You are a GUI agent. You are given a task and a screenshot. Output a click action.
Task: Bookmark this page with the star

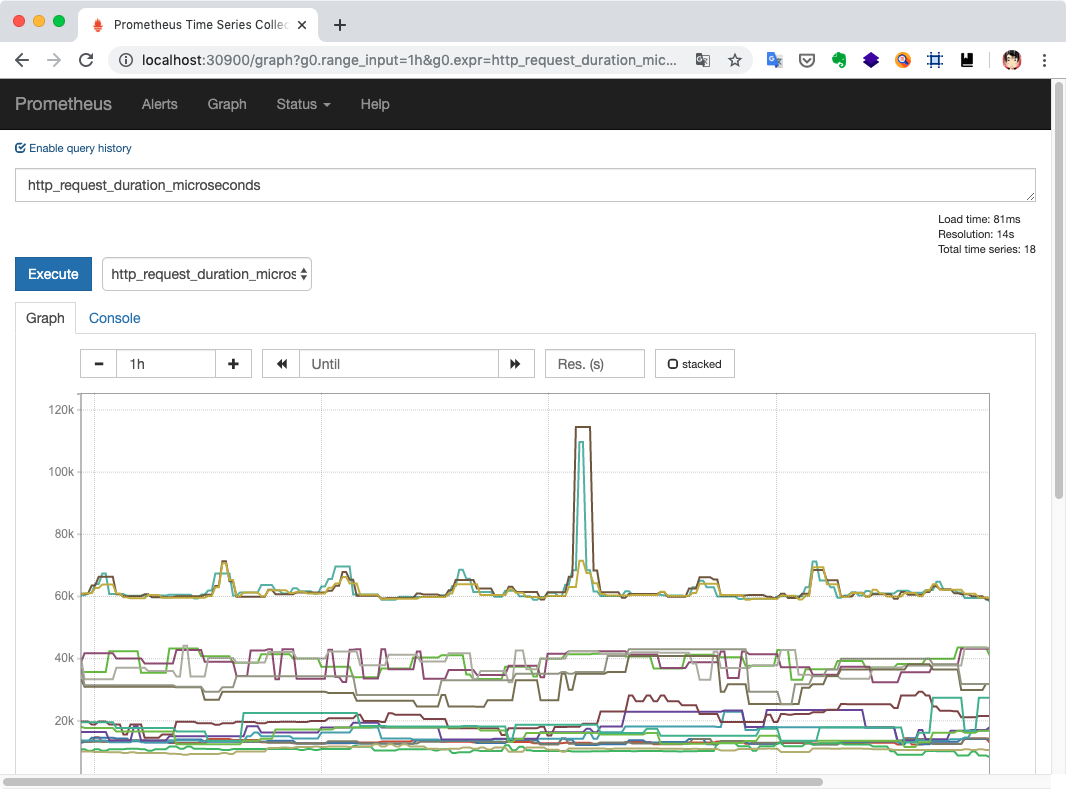click(x=735, y=60)
